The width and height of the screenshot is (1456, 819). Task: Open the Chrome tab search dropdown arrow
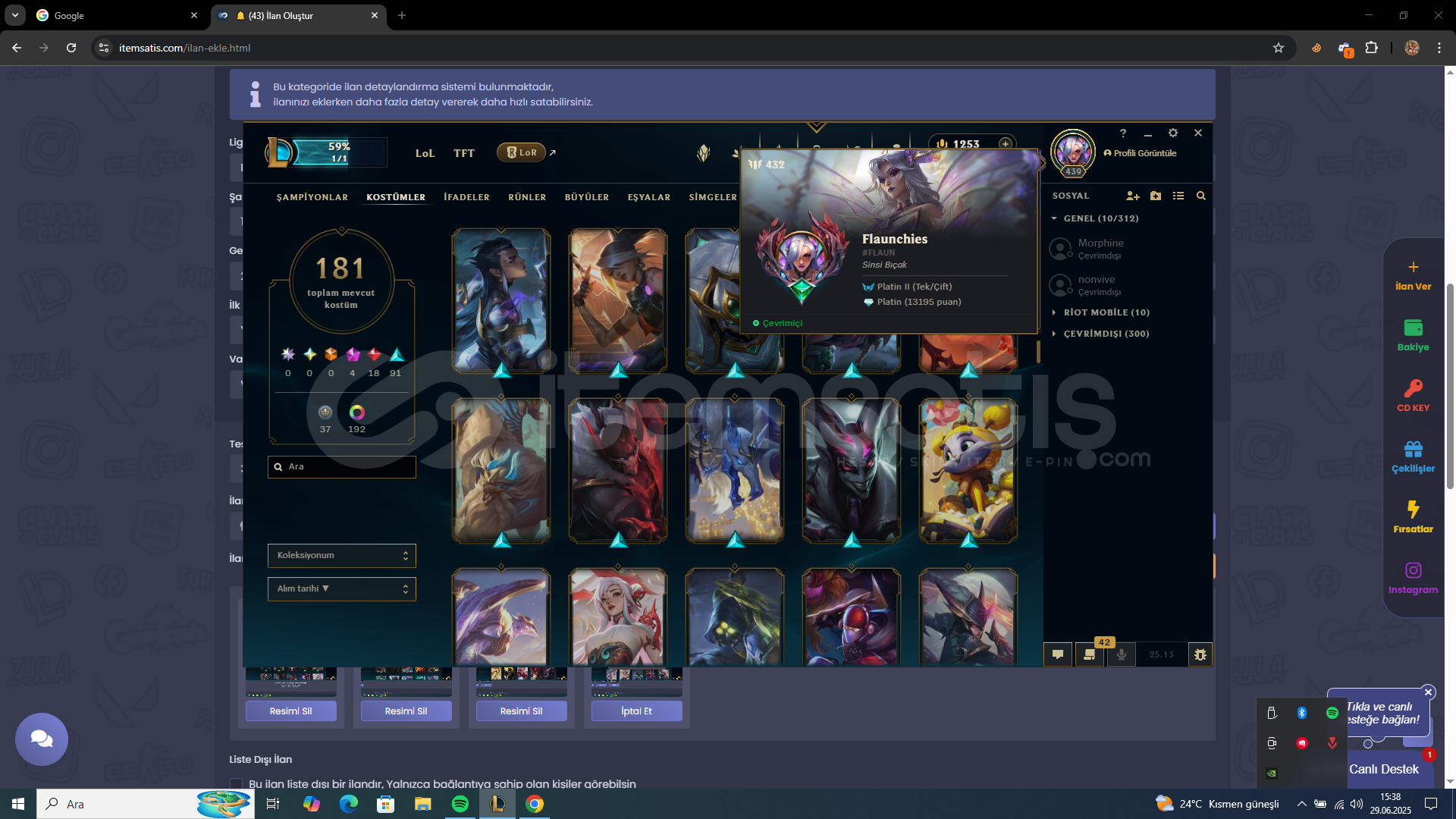pyautogui.click(x=15, y=15)
